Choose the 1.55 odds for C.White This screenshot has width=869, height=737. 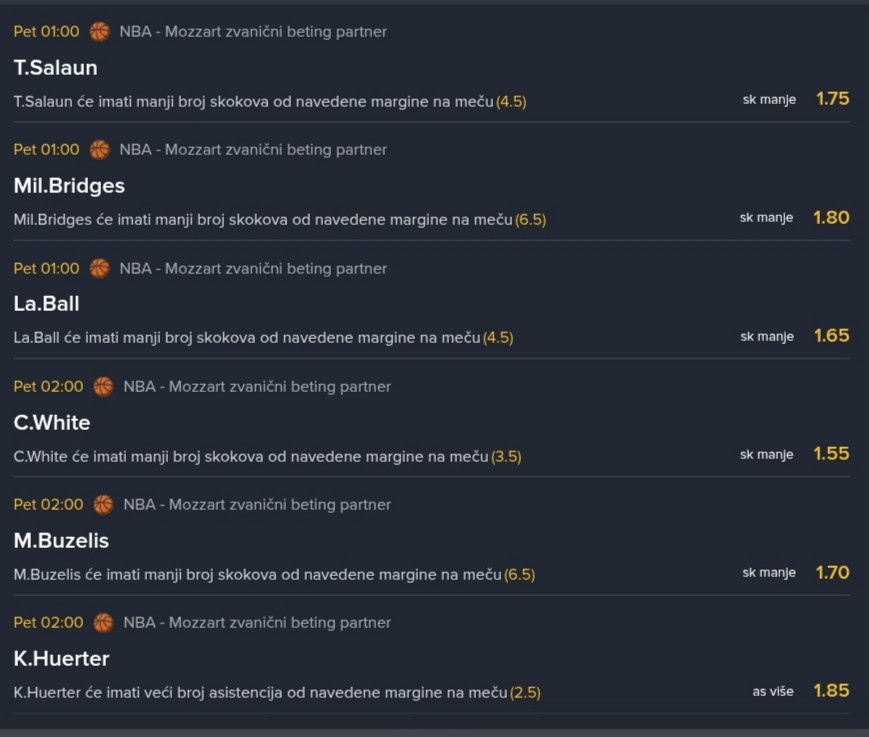coord(831,453)
